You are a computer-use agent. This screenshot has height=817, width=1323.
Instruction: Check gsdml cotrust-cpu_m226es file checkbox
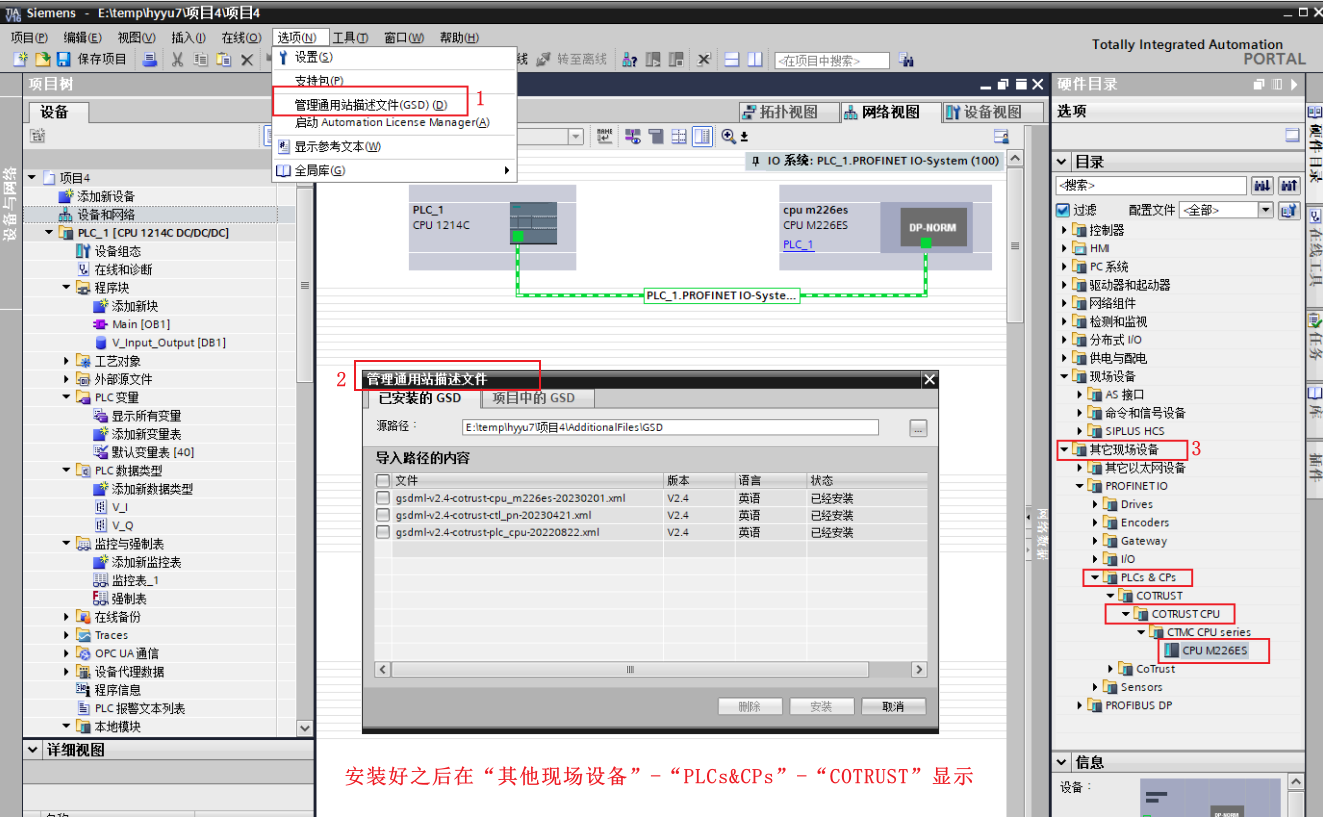(x=382, y=497)
